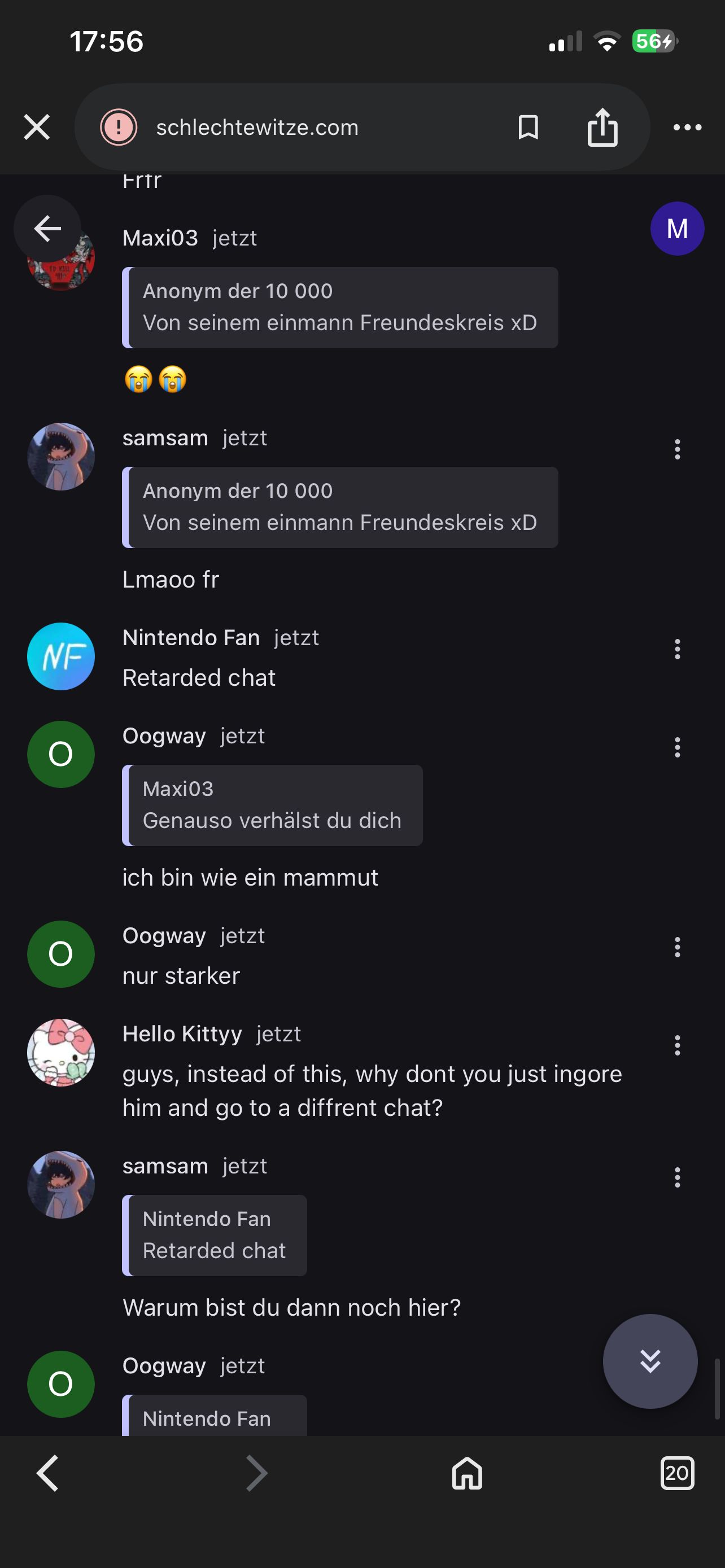Open options for samsam's 'Lmaoo fr' message
Screen dimensions: 725x1568
point(677,450)
